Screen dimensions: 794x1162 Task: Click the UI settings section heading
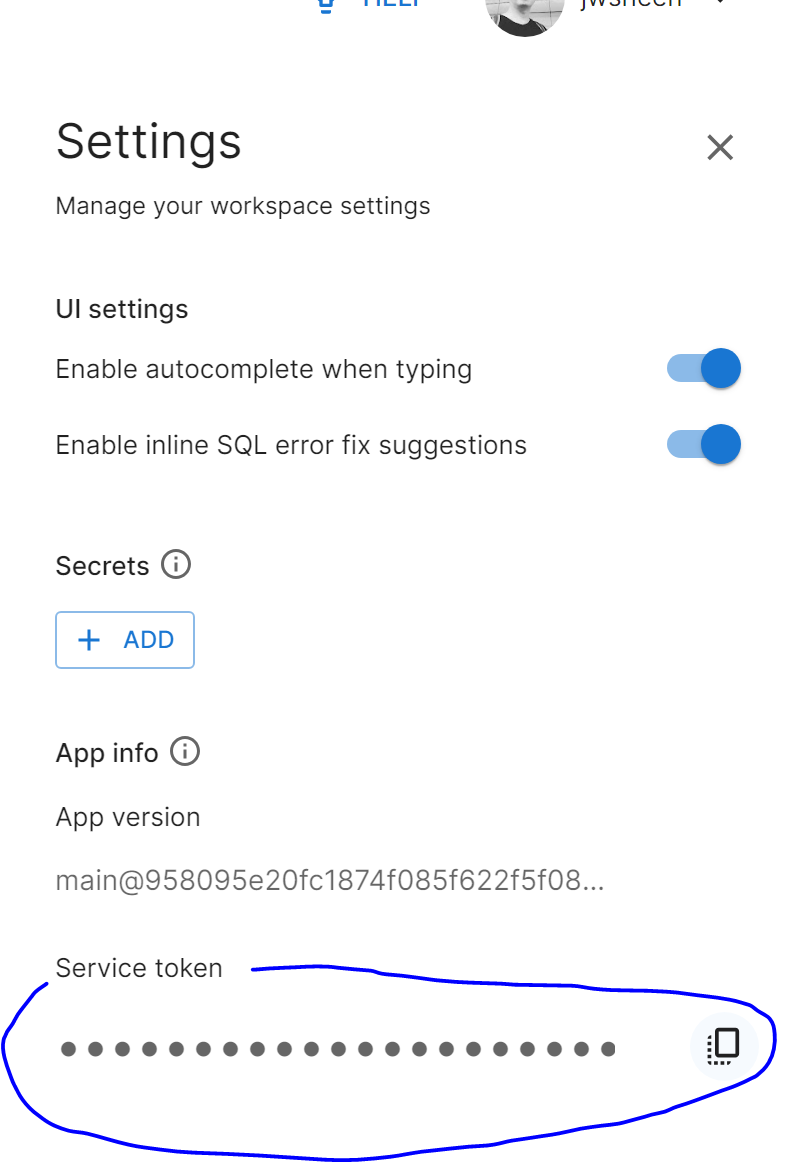point(122,309)
